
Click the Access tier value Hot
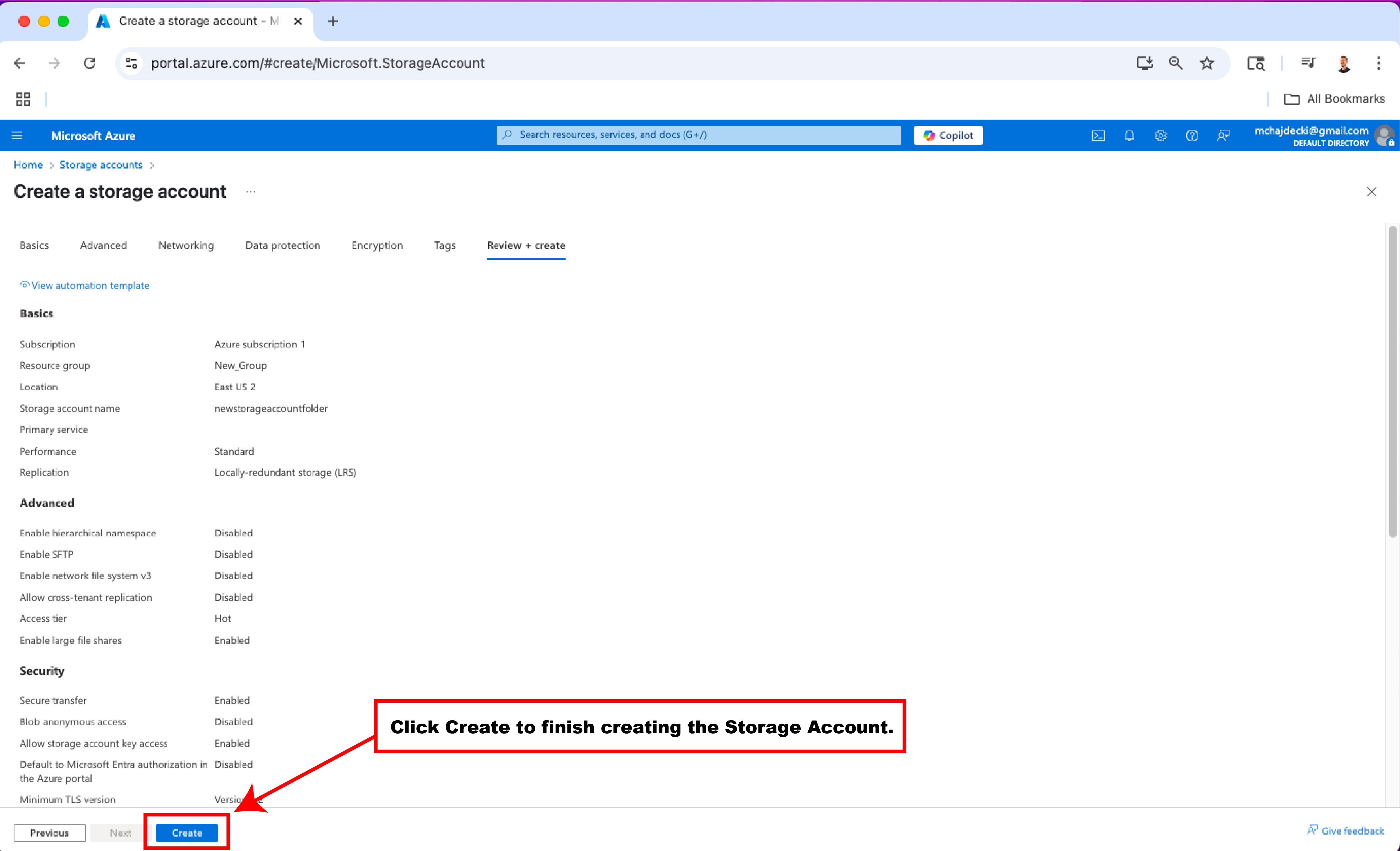click(223, 619)
